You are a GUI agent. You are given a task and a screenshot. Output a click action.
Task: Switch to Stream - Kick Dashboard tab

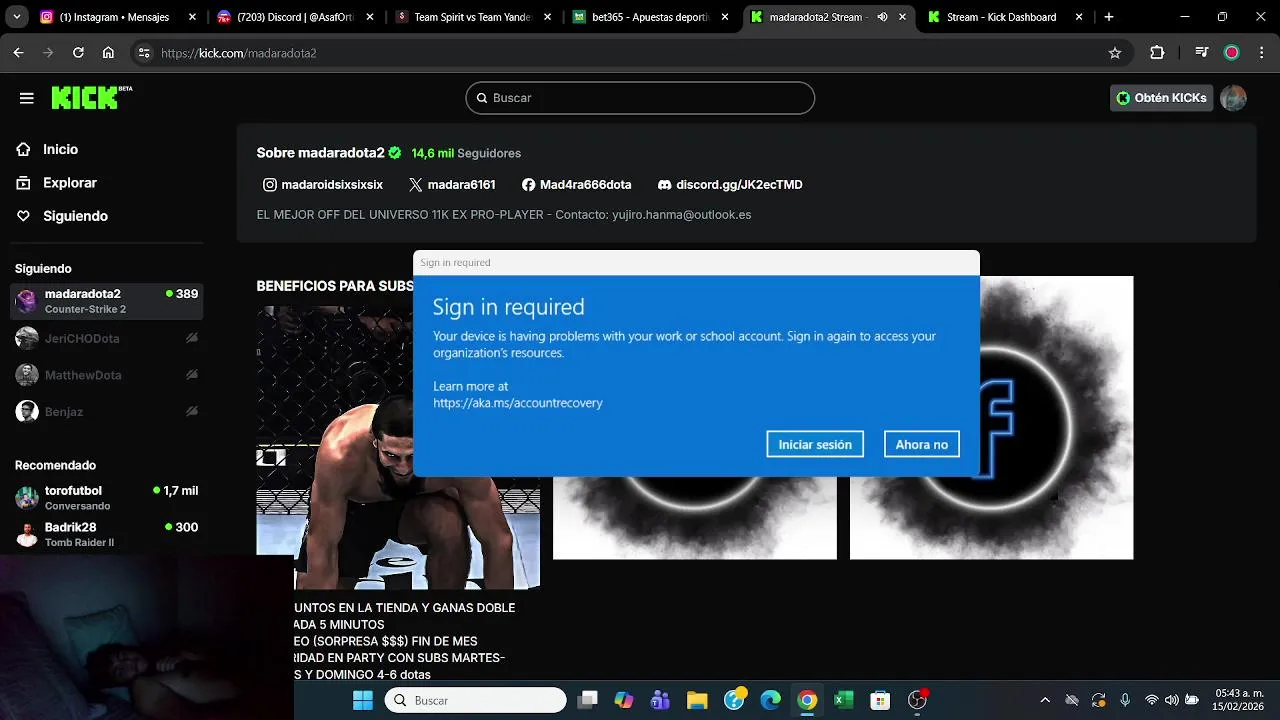pyautogui.click(x=1006, y=17)
